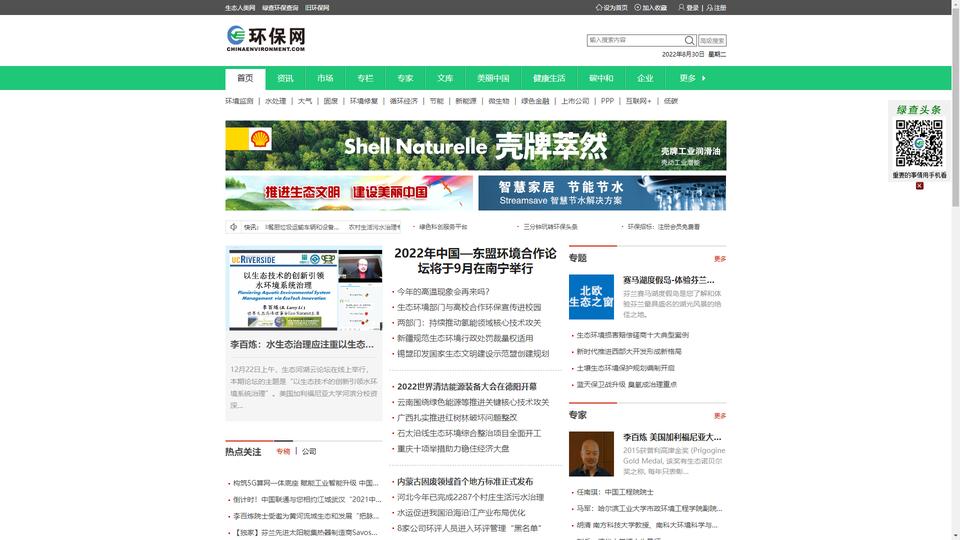The height and width of the screenshot is (540, 960).
Task: Open the 旧环保网 top bar link
Action: [x=317, y=8]
